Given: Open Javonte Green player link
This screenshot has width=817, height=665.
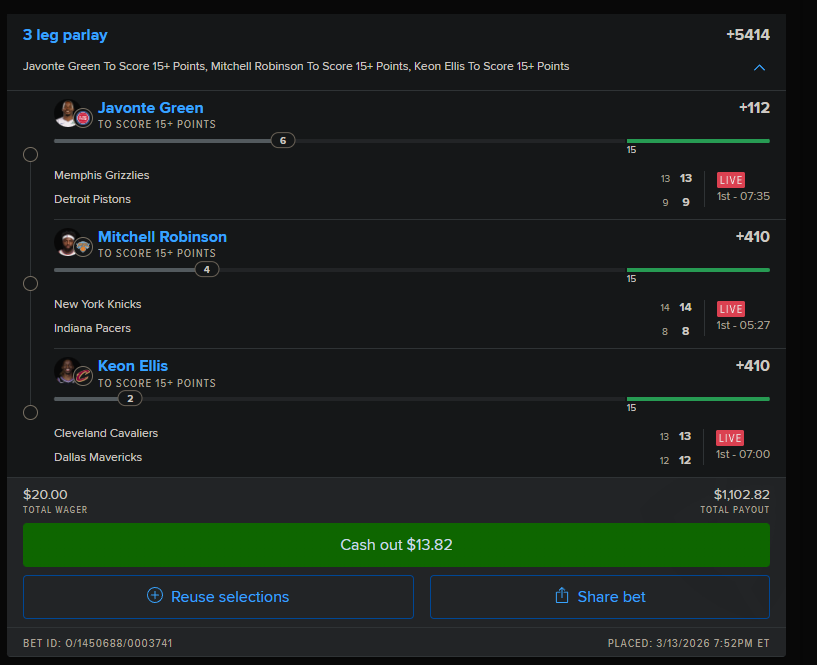Looking at the screenshot, I should click(x=151, y=108).
